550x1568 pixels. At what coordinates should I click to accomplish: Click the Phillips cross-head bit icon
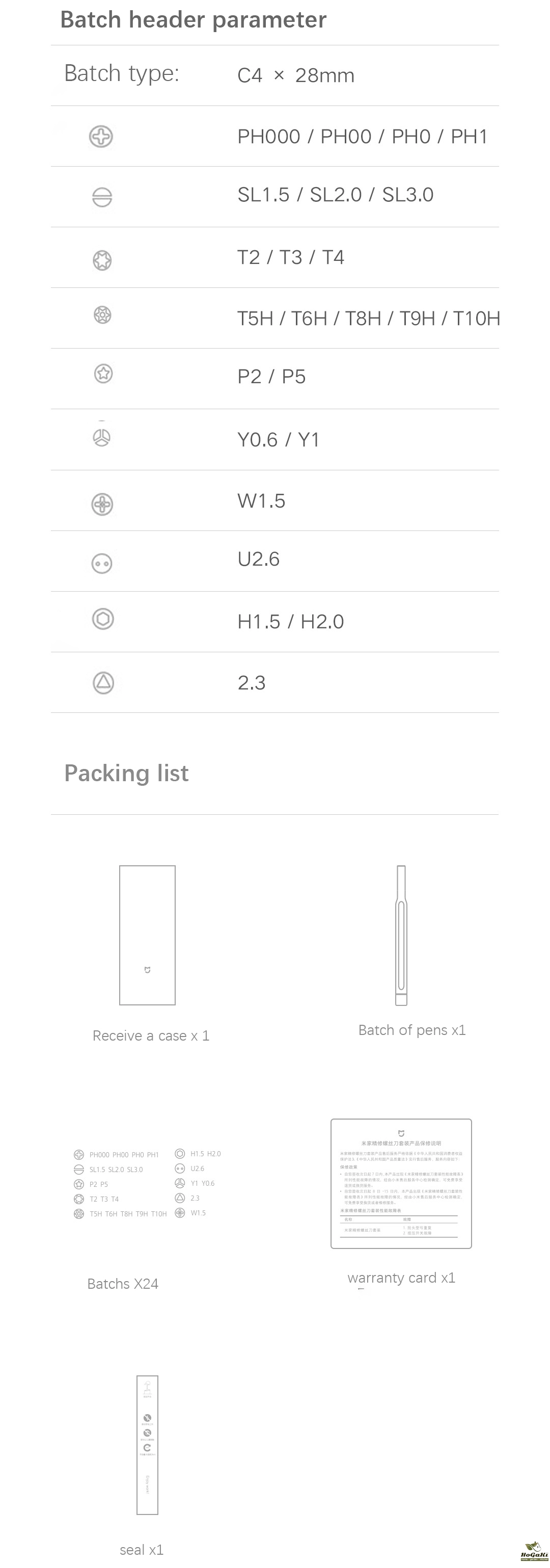pyautogui.click(x=101, y=137)
